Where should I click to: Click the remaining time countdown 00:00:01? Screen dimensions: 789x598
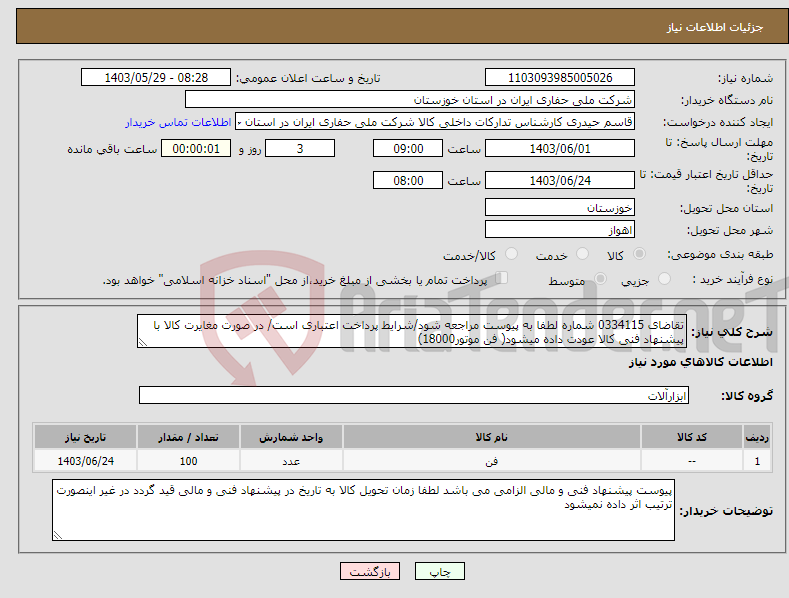pyautogui.click(x=196, y=148)
